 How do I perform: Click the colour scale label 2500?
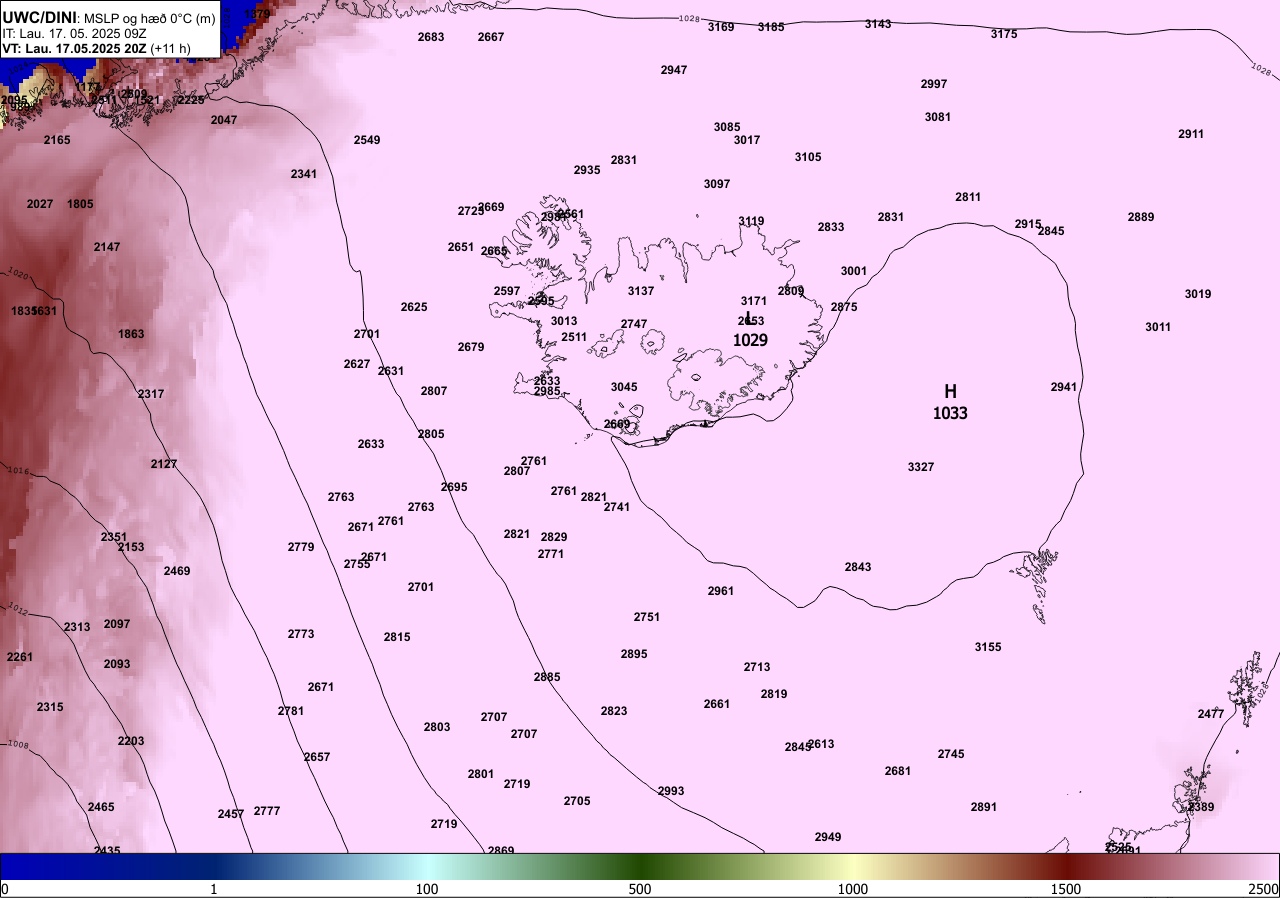(1265, 889)
